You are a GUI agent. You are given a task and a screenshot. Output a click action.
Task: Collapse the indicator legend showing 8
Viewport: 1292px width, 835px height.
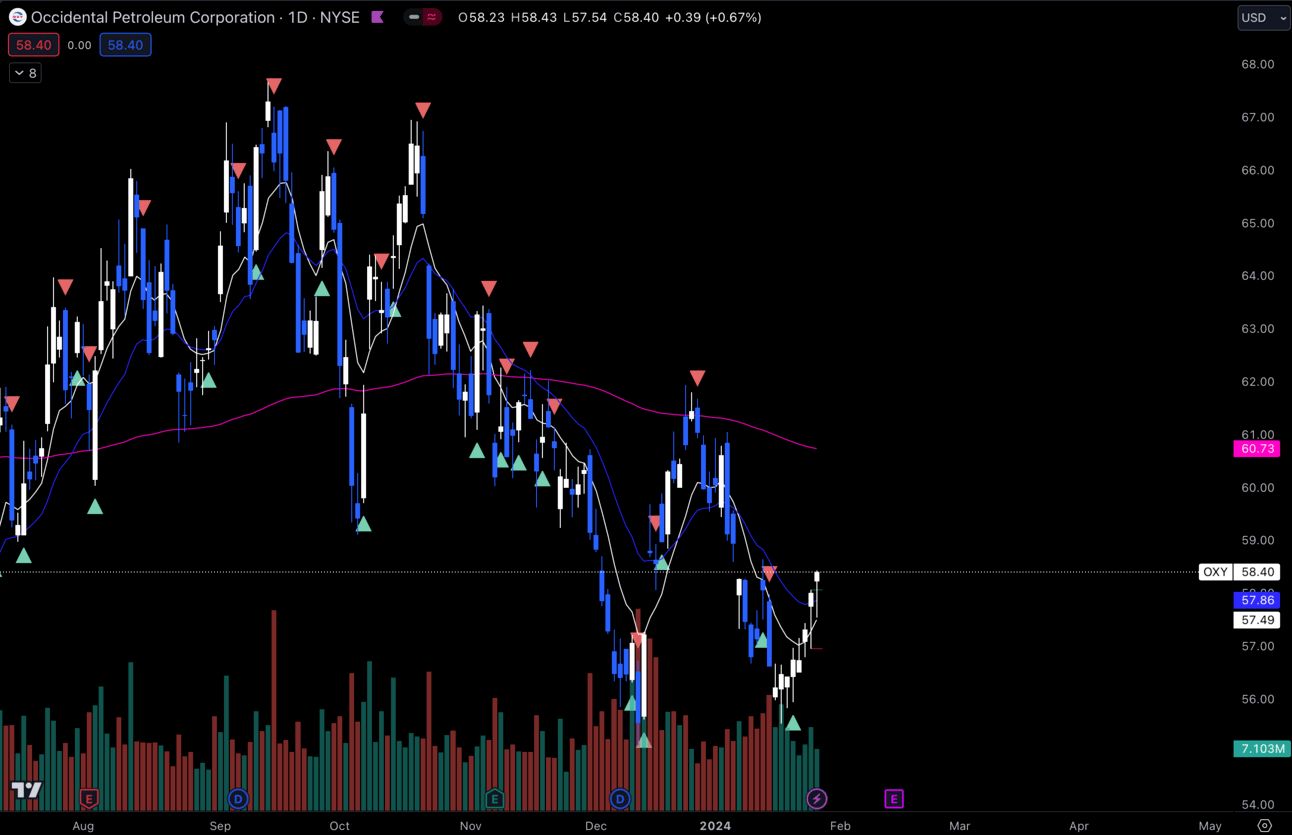25,73
